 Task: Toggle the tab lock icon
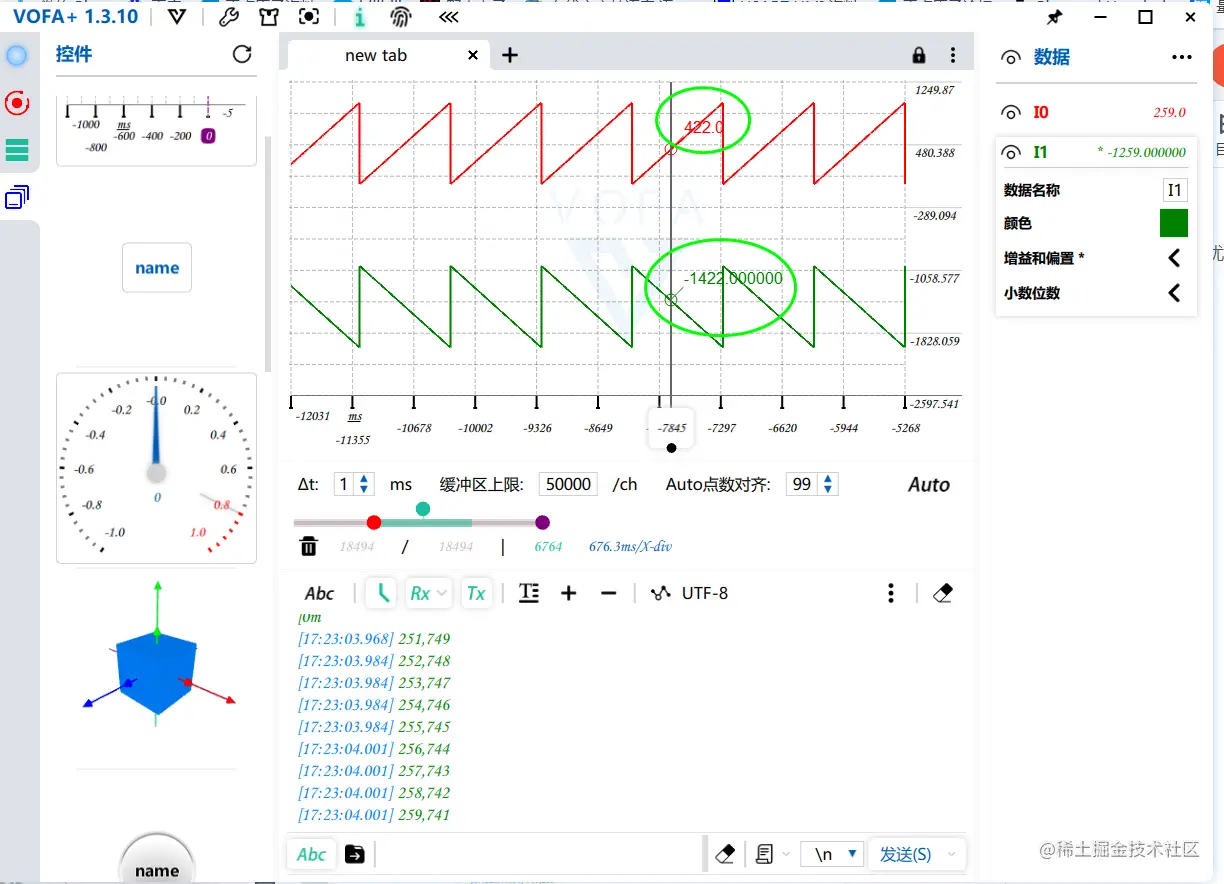click(x=918, y=55)
